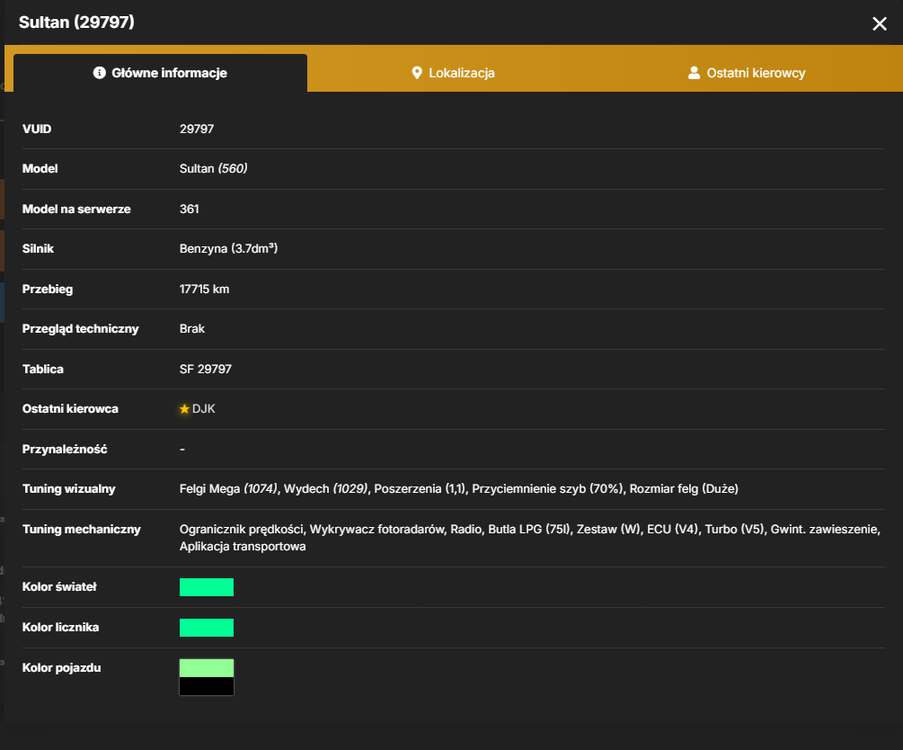
Task: Click the person icon on Ostatni kierowcy
Action: pos(694,73)
